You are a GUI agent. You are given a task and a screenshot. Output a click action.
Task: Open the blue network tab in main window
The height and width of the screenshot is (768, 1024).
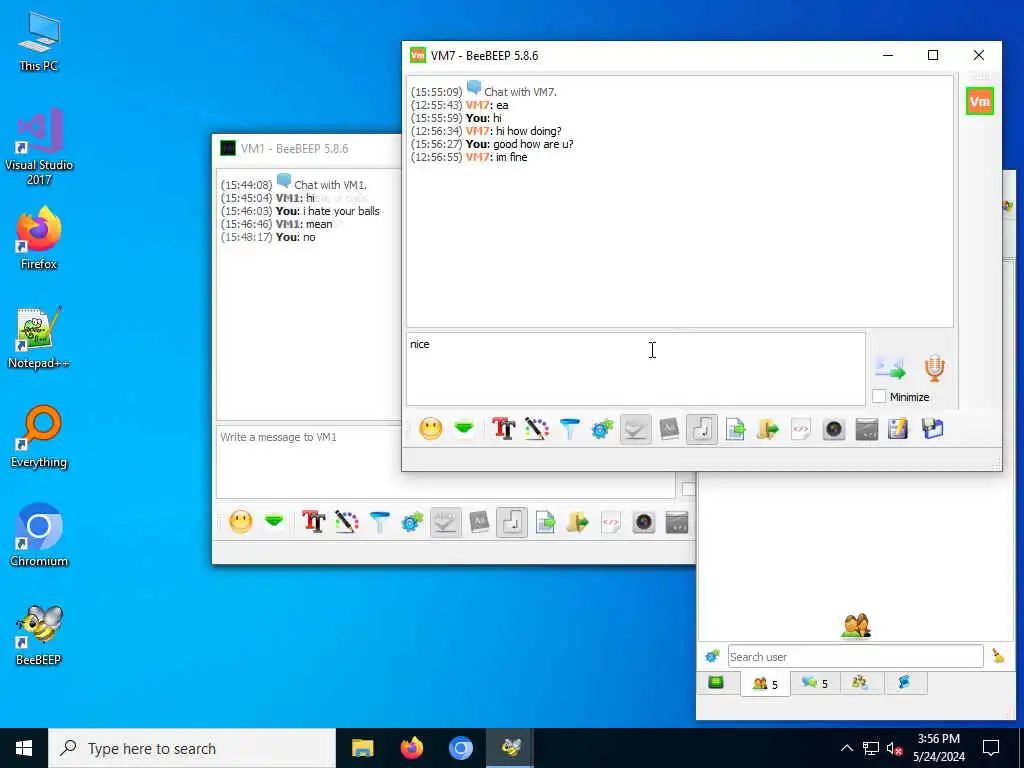[904, 683]
